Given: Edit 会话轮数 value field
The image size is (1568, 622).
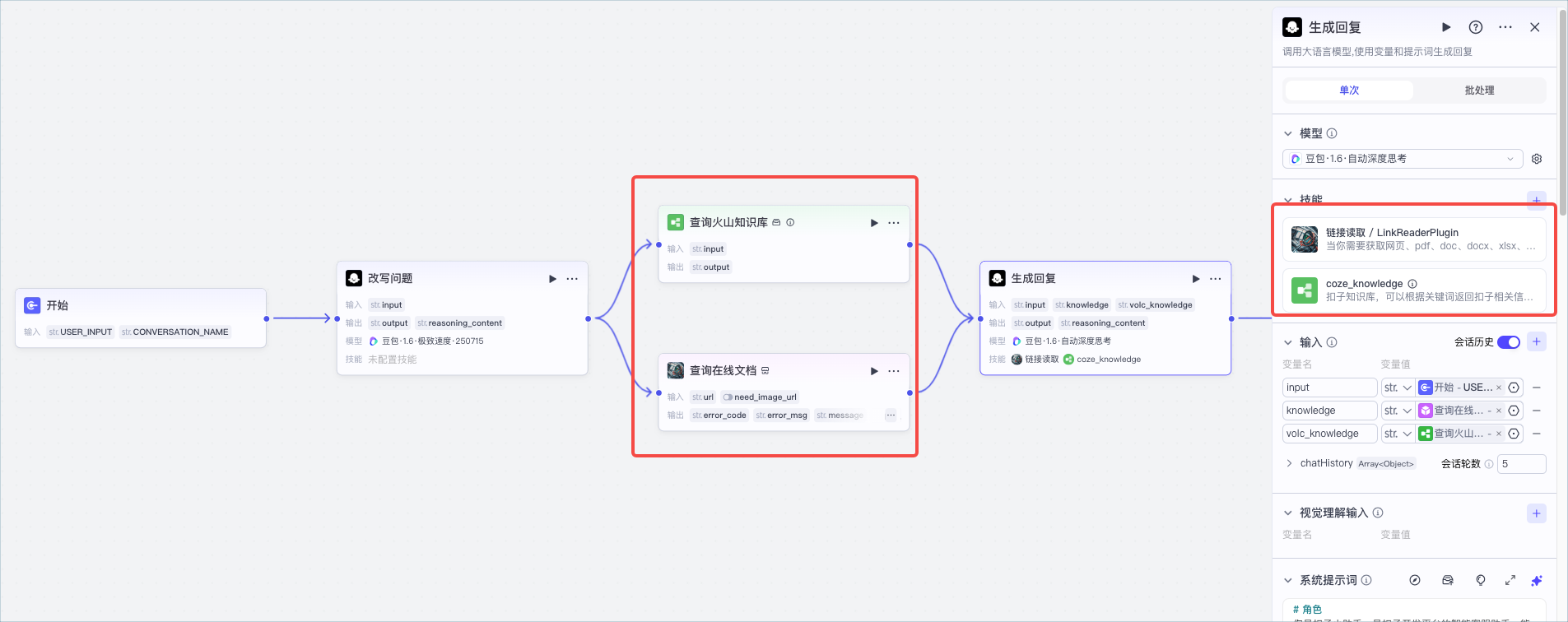Looking at the screenshot, I should point(1521,464).
